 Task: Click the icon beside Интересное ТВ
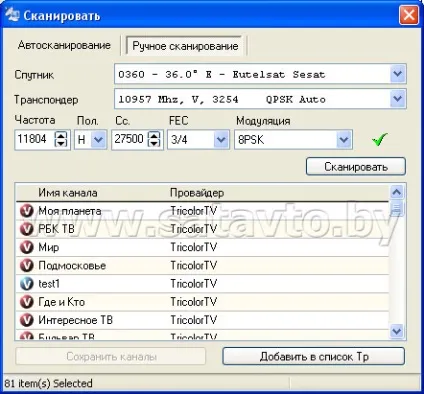27,320
